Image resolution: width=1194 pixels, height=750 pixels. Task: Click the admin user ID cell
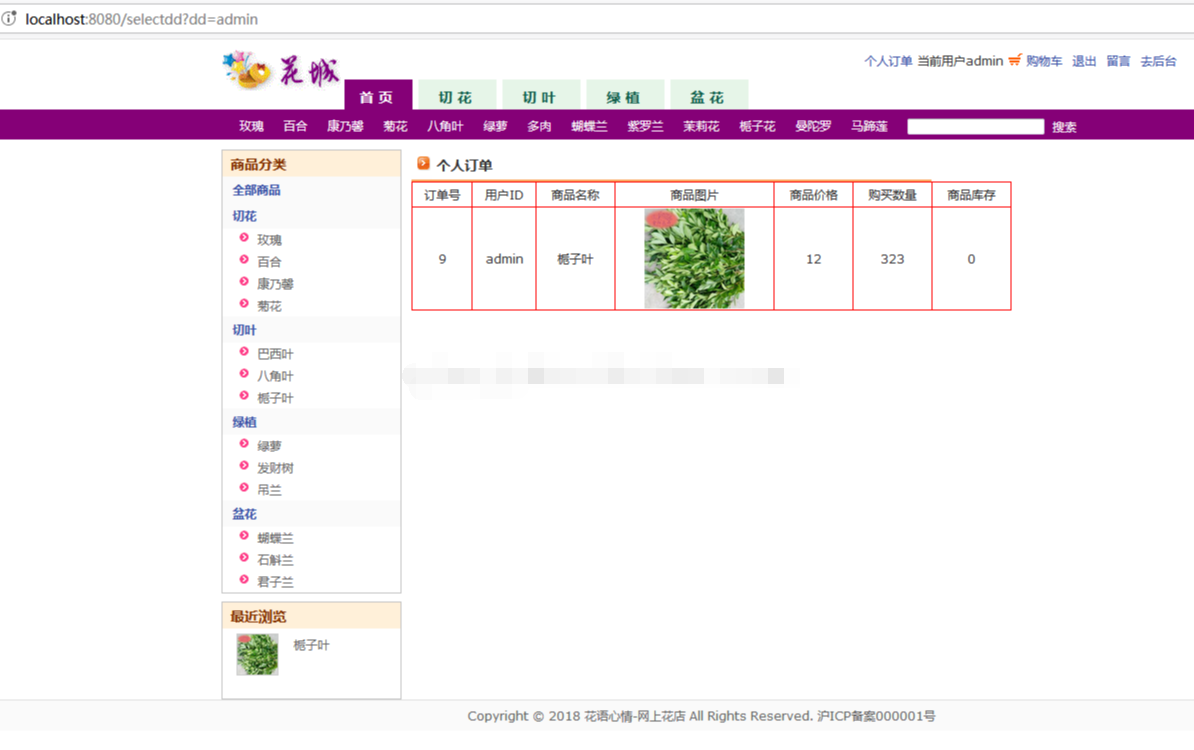[504, 260]
